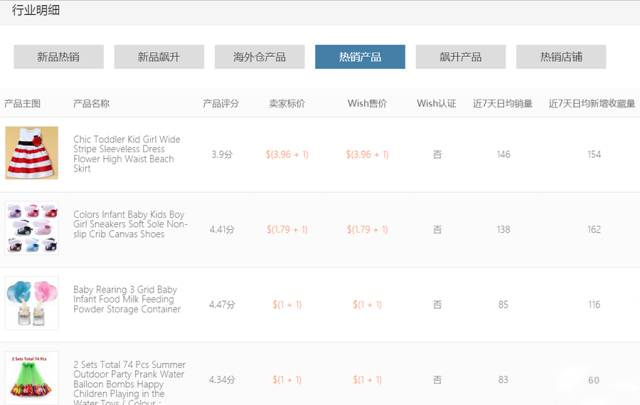The height and width of the screenshot is (405, 640).
Task: View the water balloon bombs thumbnail
Action: [31, 378]
